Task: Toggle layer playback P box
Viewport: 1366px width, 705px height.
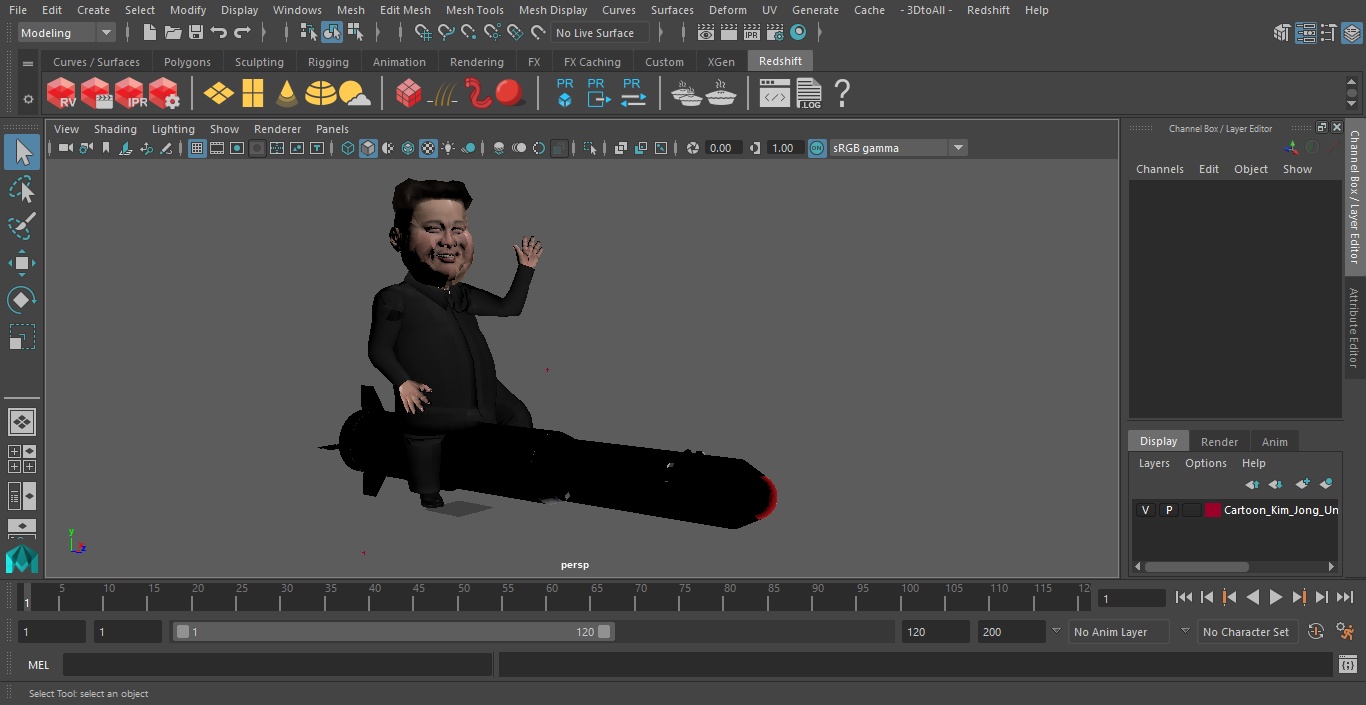Action: point(1168,510)
